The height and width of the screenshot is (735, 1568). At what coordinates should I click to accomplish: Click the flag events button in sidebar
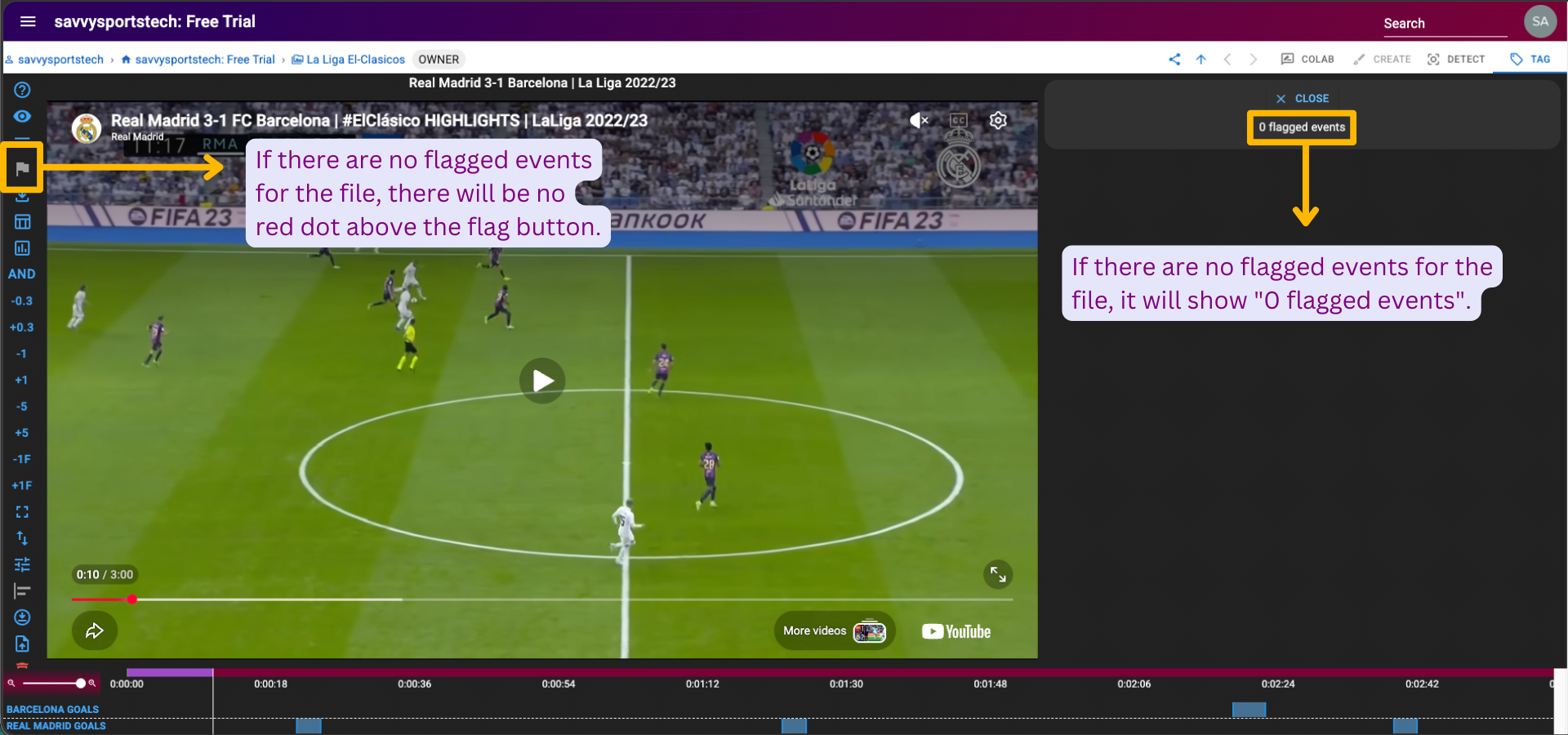[x=22, y=168]
